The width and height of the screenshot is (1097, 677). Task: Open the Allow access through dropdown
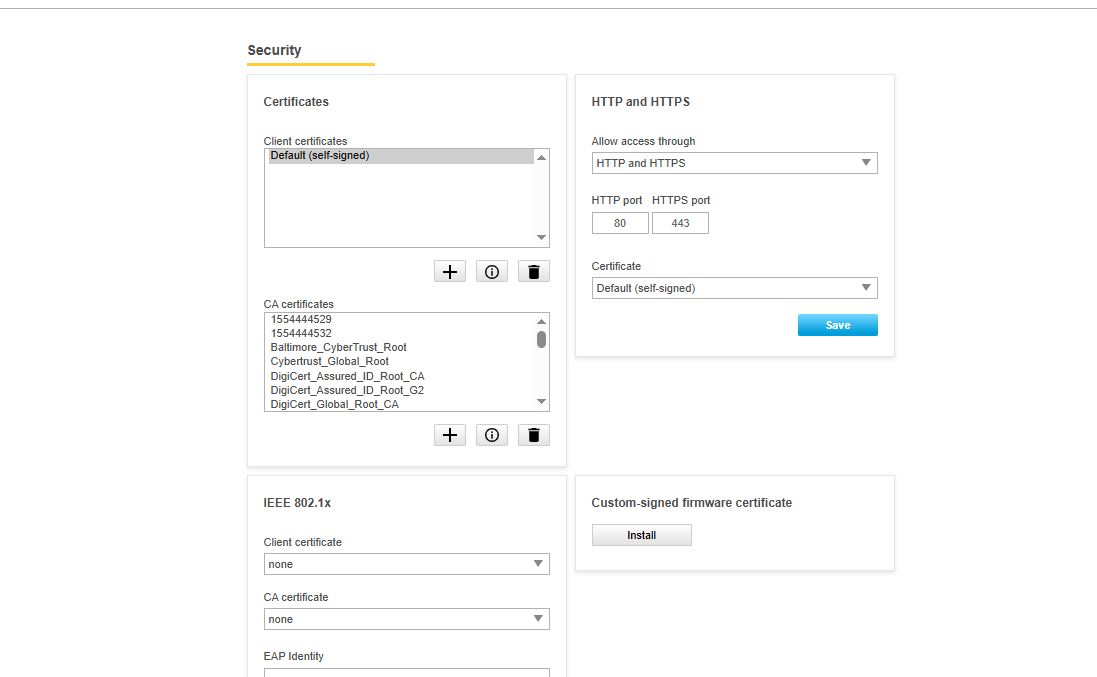tap(734, 163)
